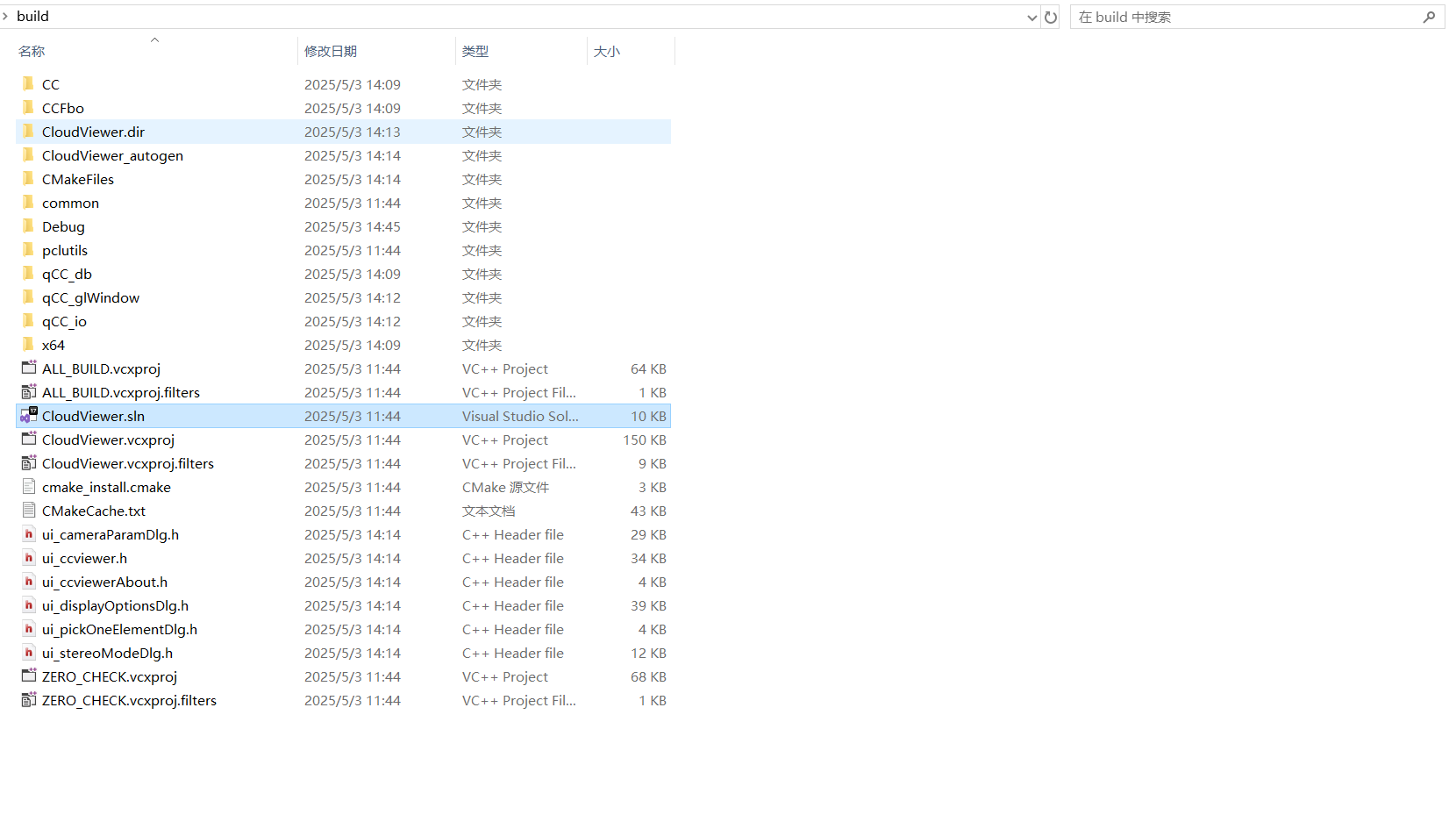Click the cmake_install.cmake file icon
This screenshot has width=1456, height=822.
click(x=28, y=487)
